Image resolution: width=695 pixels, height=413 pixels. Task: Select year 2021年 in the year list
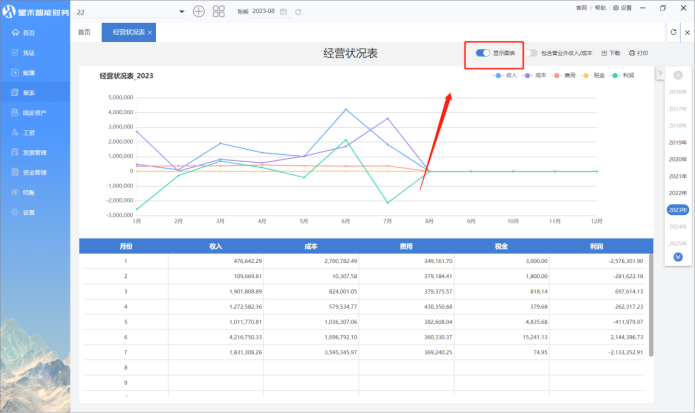tap(678, 176)
